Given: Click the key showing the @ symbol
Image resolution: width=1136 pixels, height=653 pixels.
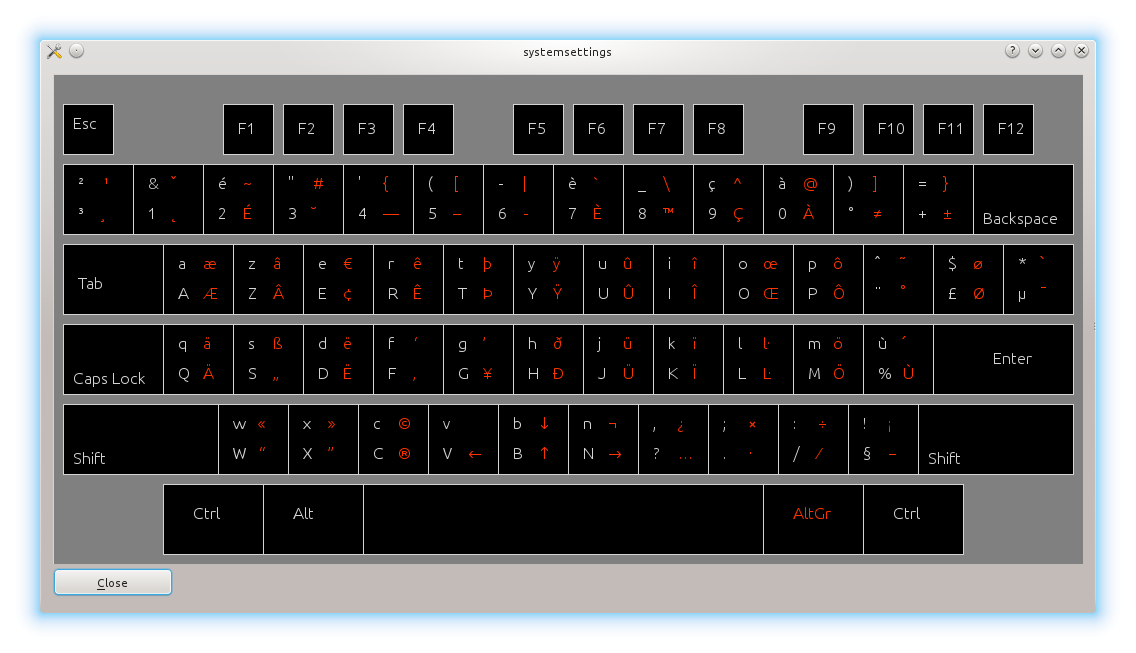Looking at the screenshot, I should pos(798,200).
